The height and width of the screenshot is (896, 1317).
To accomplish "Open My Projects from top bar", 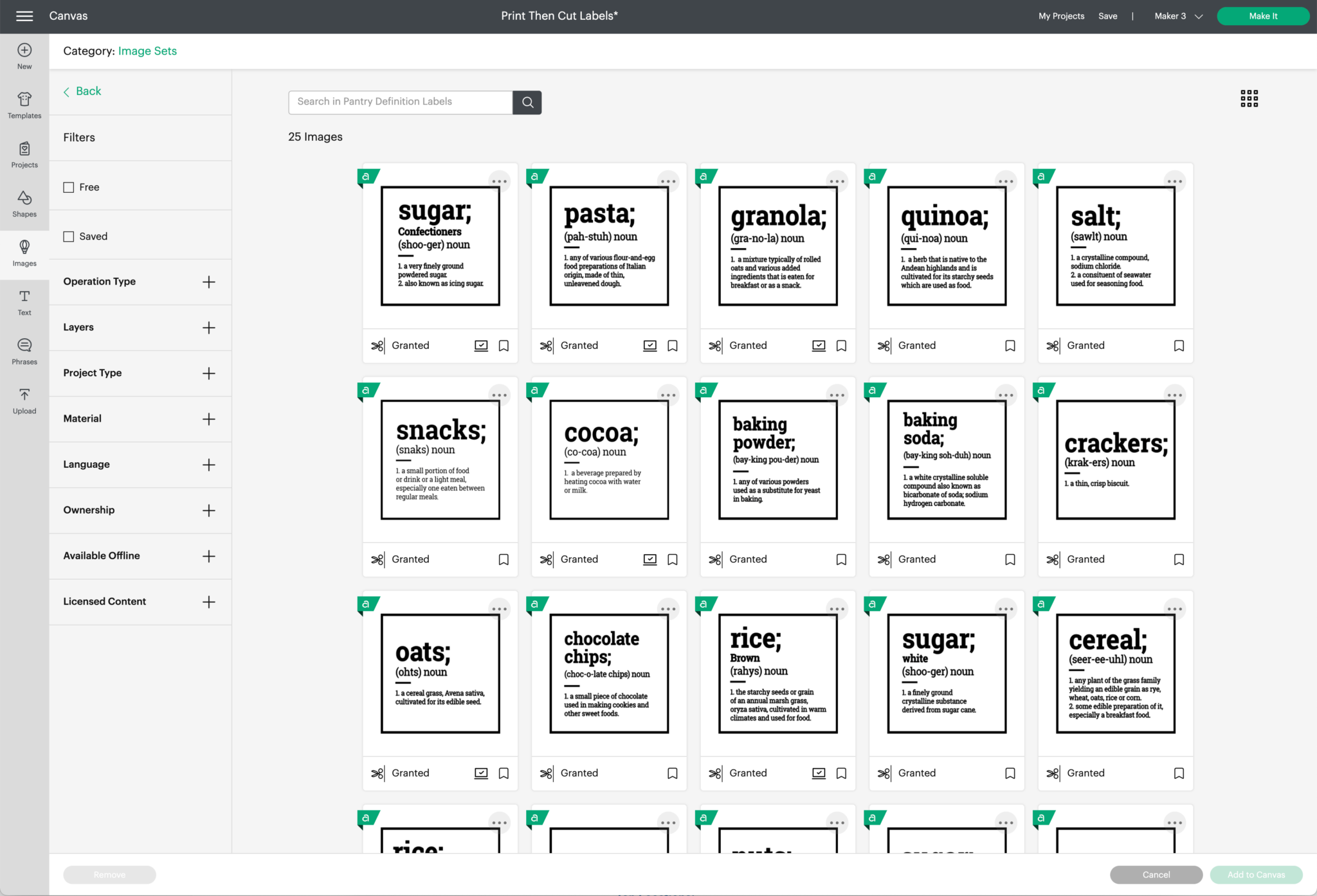I will click(1061, 16).
